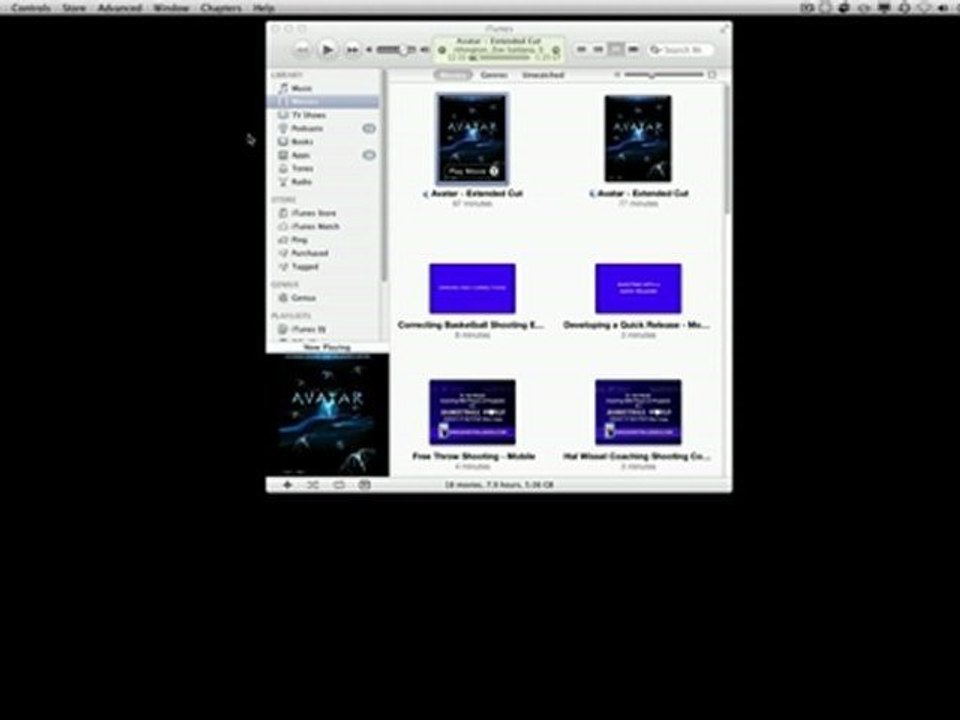The height and width of the screenshot is (720, 960).
Task: Click the Tones bell icon
Action: (283, 168)
